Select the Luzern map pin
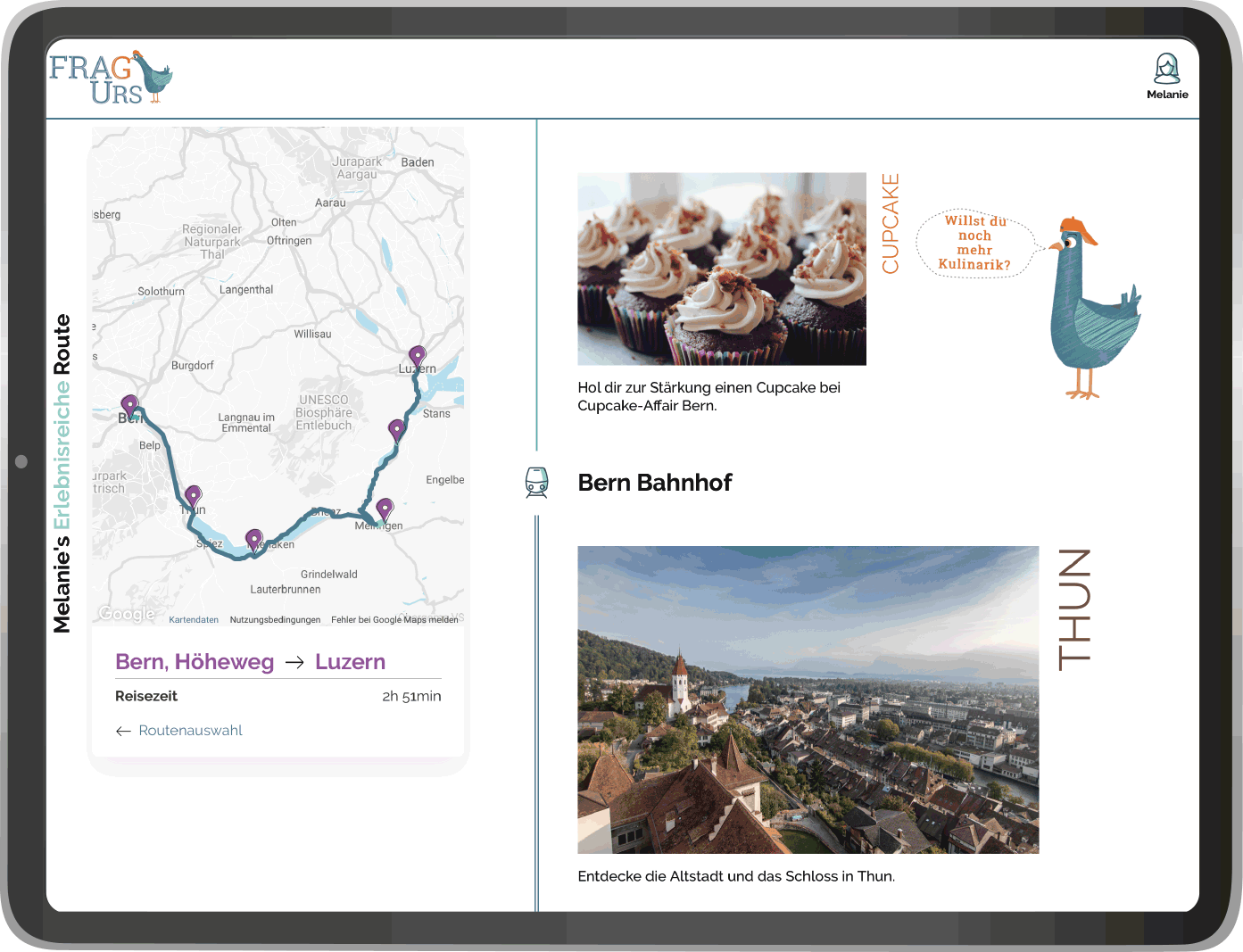Screen dimensions: 1243x952 point(417,356)
